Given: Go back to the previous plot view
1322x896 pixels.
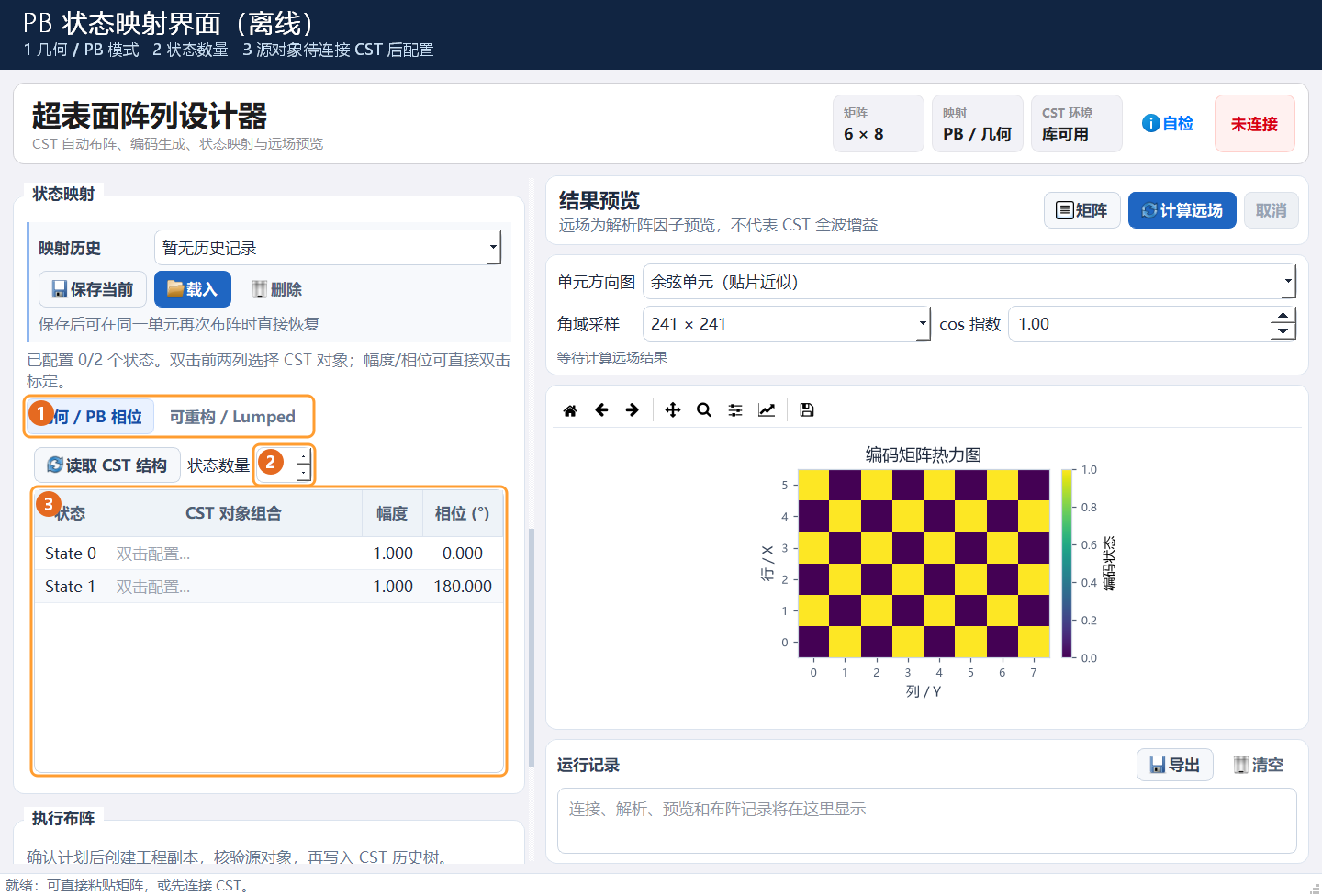Looking at the screenshot, I should pos(601,410).
